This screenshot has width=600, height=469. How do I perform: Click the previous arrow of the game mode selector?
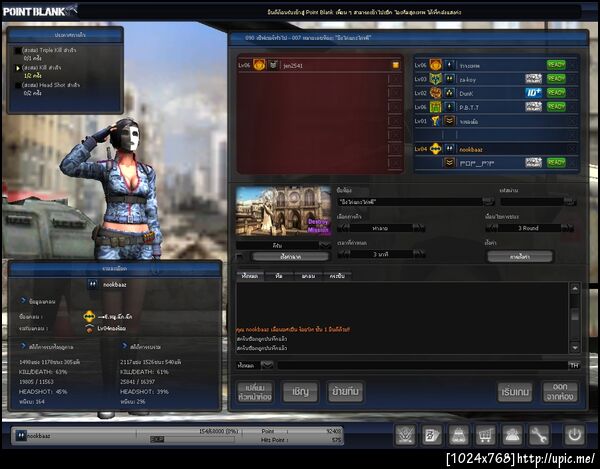point(344,228)
